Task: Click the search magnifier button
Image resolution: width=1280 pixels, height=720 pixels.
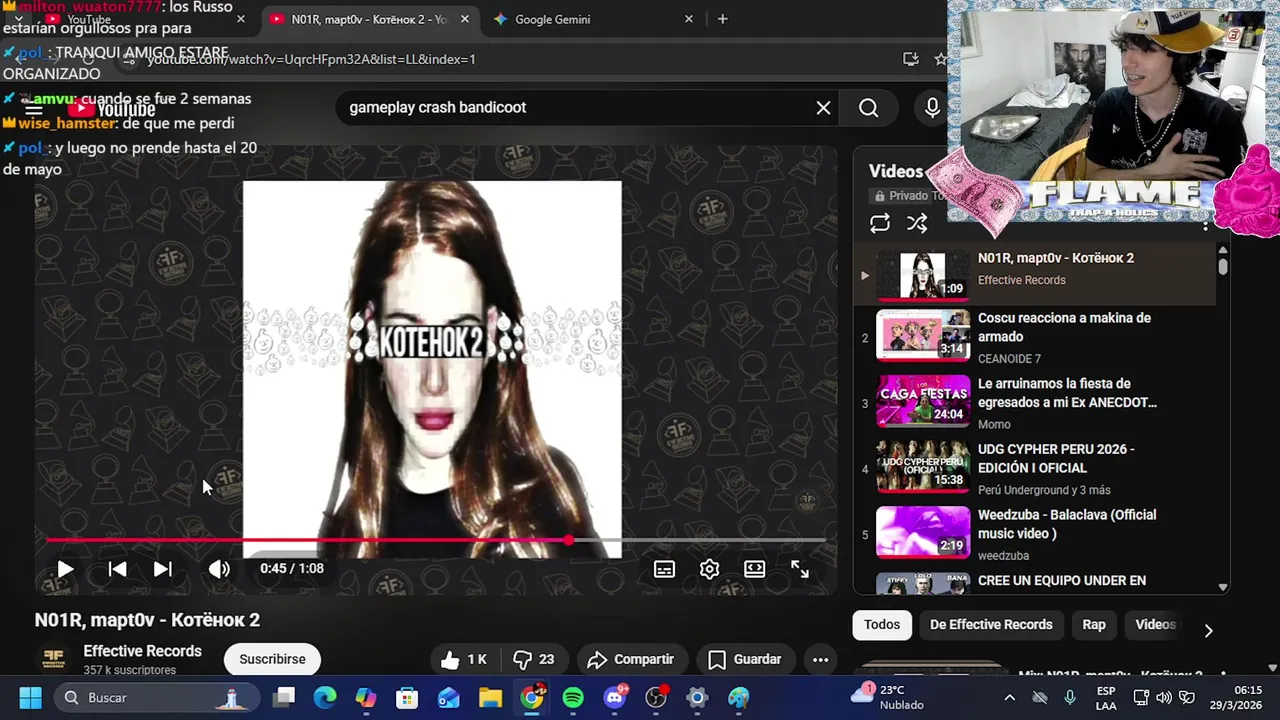Action: 869,108
